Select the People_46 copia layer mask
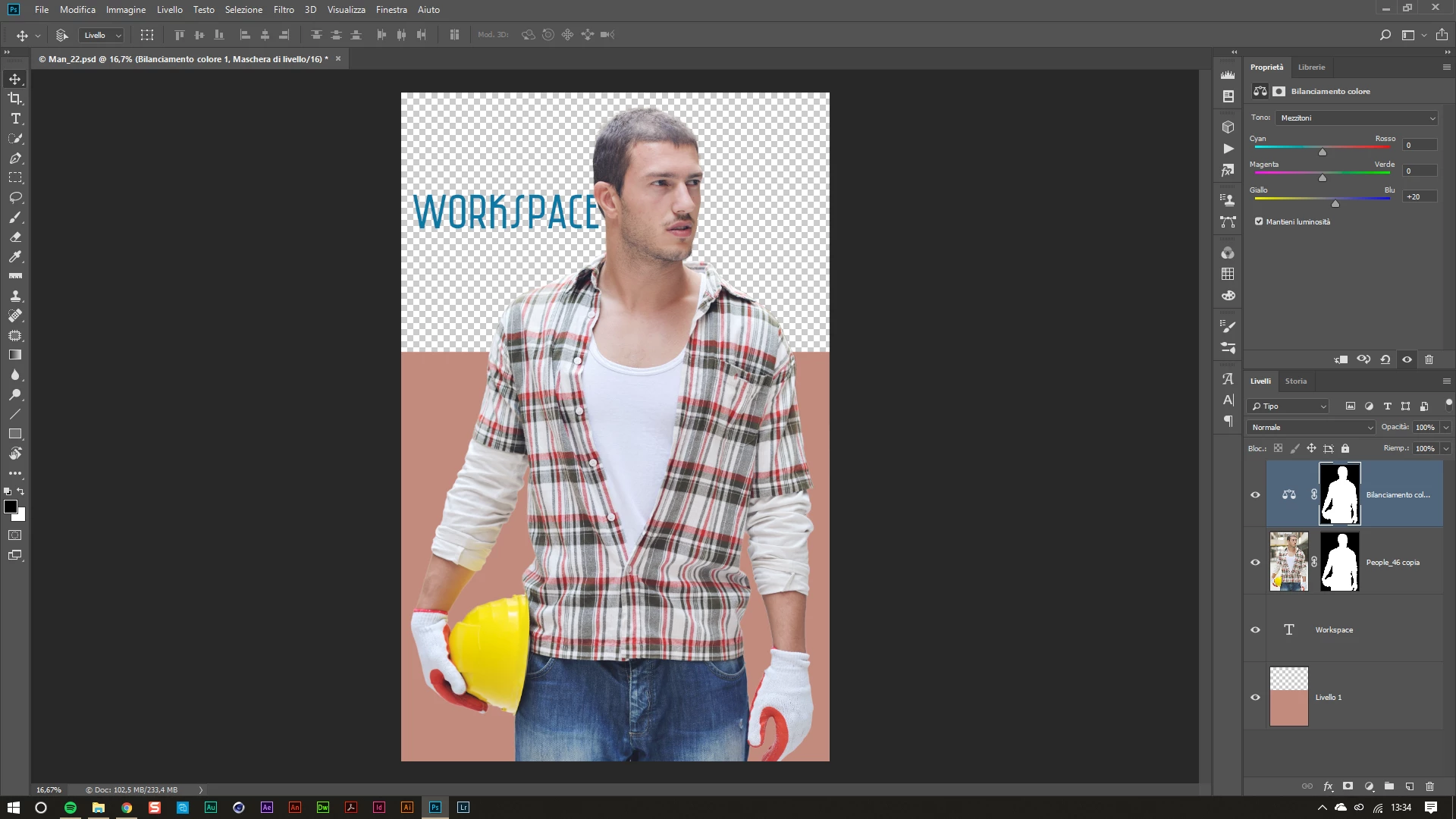The height and width of the screenshot is (819, 1456). [x=1339, y=562]
